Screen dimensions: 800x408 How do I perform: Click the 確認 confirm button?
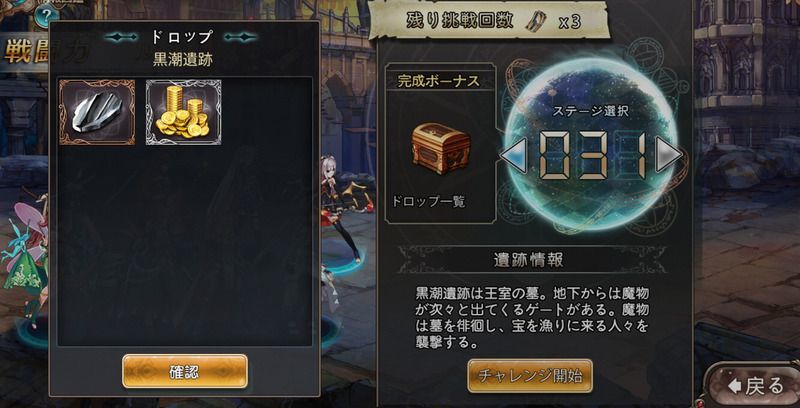(185, 371)
